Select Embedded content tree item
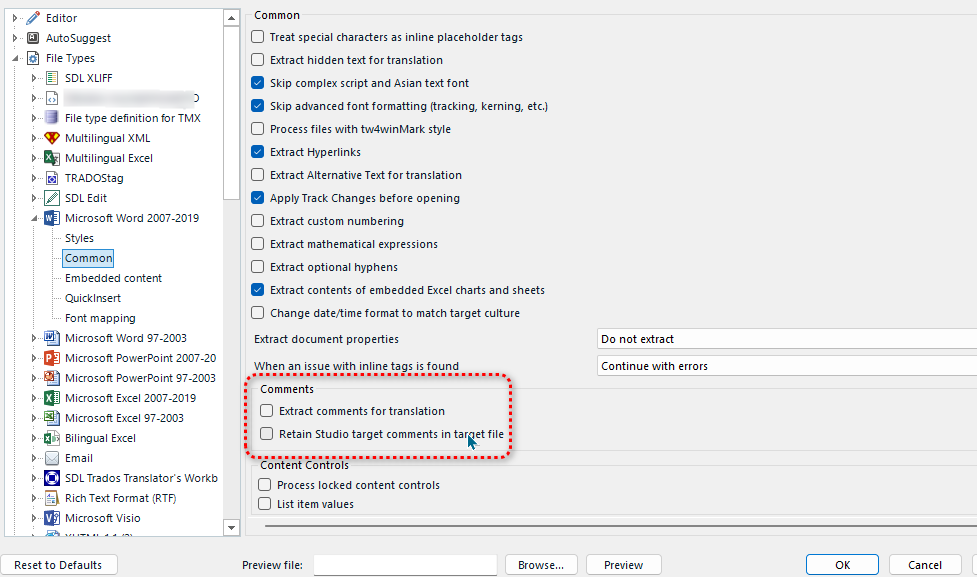Image resolution: width=977 pixels, height=577 pixels. tap(113, 278)
